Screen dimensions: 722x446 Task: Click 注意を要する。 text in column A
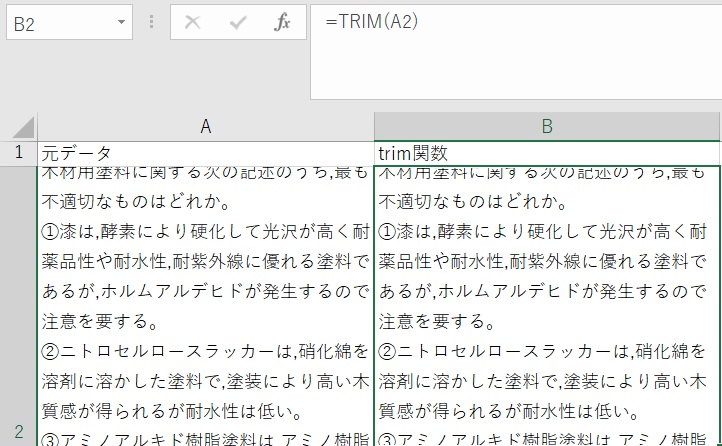coord(100,322)
